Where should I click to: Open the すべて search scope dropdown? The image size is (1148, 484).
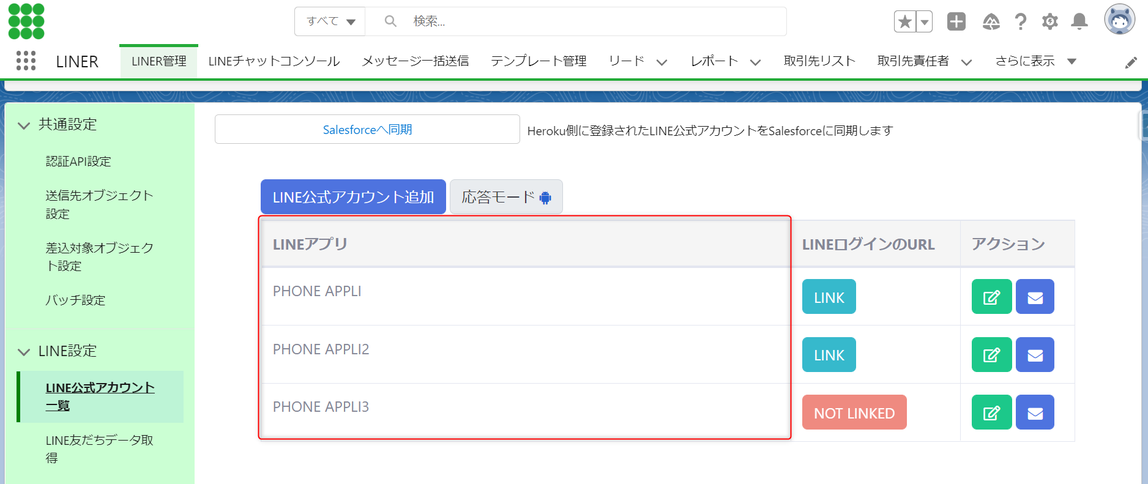330,21
